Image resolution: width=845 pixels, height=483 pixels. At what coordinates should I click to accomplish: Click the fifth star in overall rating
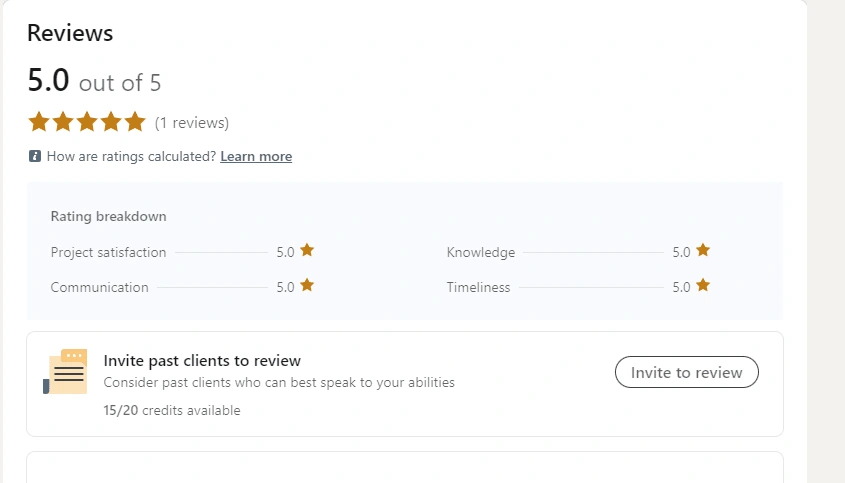(x=135, y=122)
